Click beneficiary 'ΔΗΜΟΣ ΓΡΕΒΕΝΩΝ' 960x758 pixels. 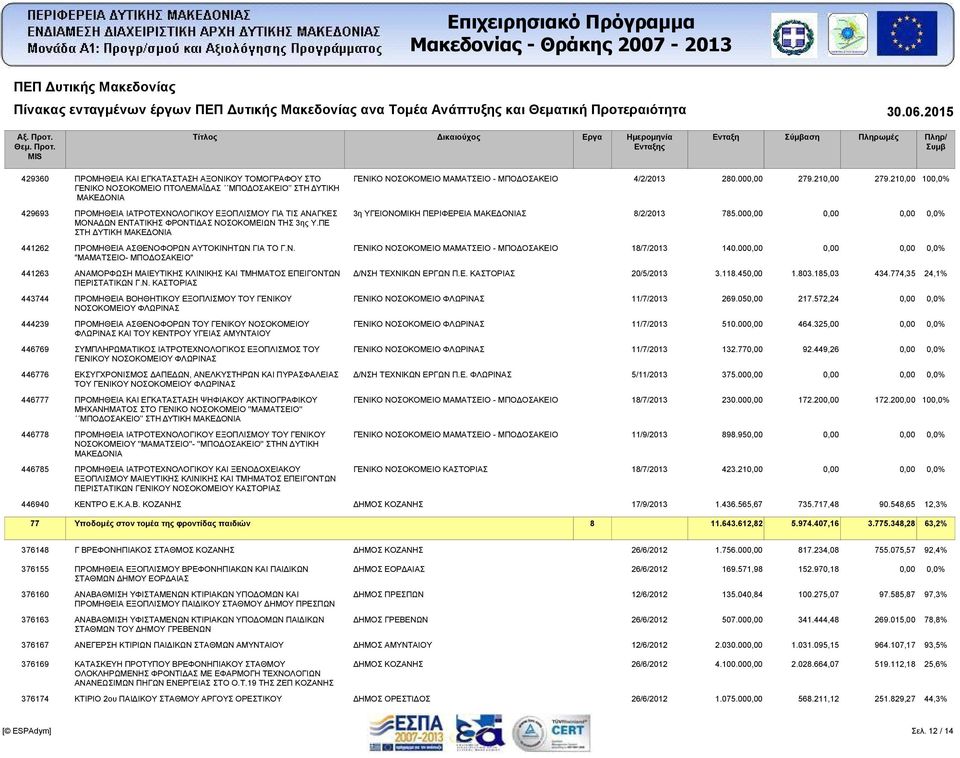(391, 620)
